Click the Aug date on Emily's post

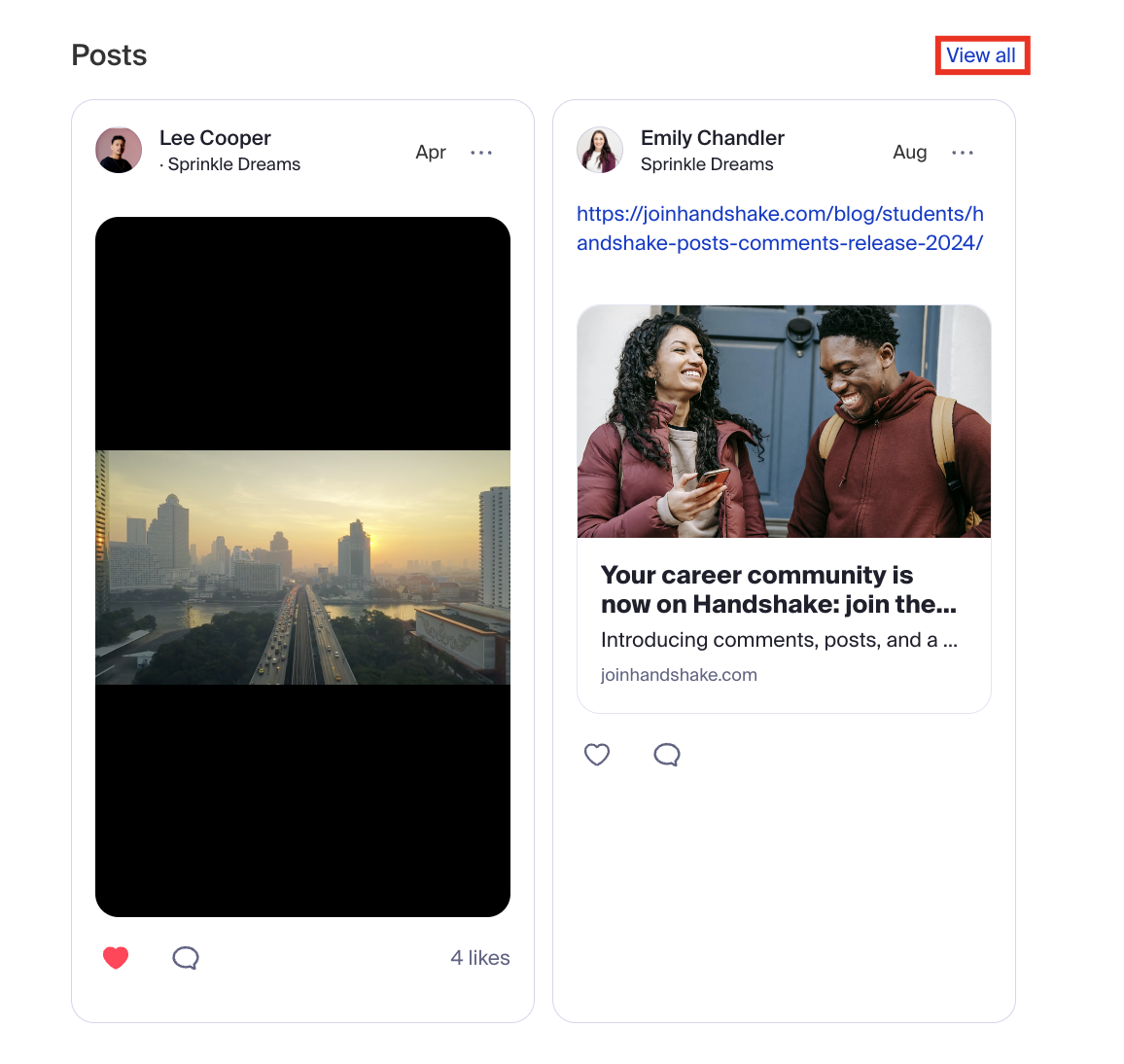(909, 152)
